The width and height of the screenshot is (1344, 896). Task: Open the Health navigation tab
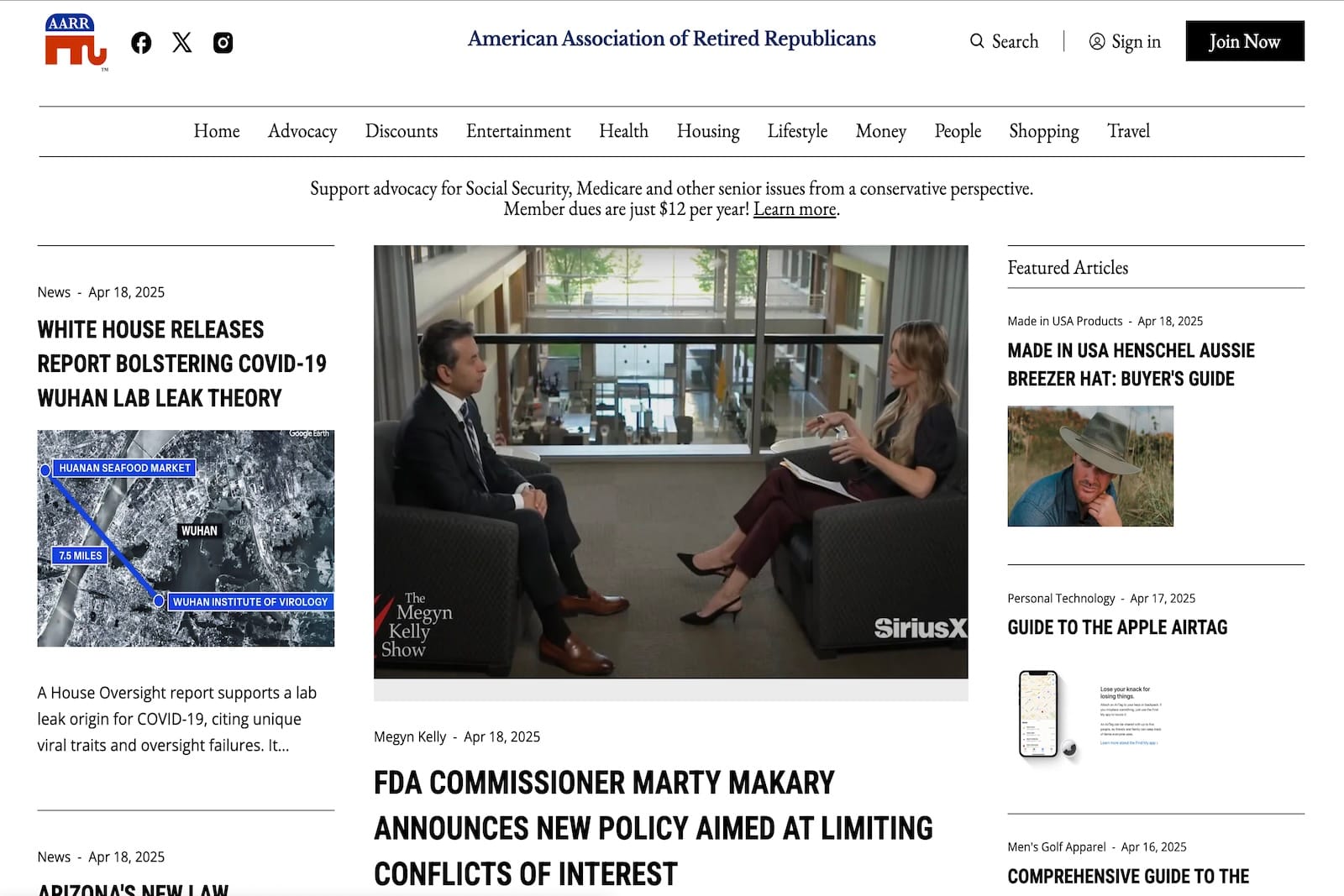(622, 131)
